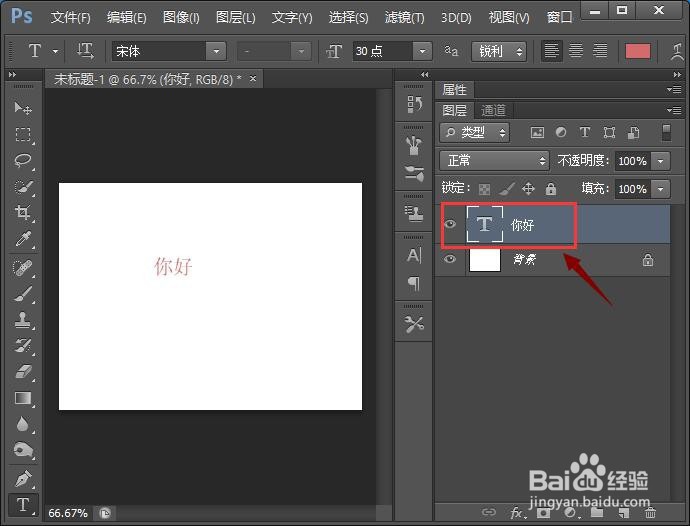The height and width of the screenshot is (526, 690).
Task: Click the warp text icon
Action: pos(679,51)
